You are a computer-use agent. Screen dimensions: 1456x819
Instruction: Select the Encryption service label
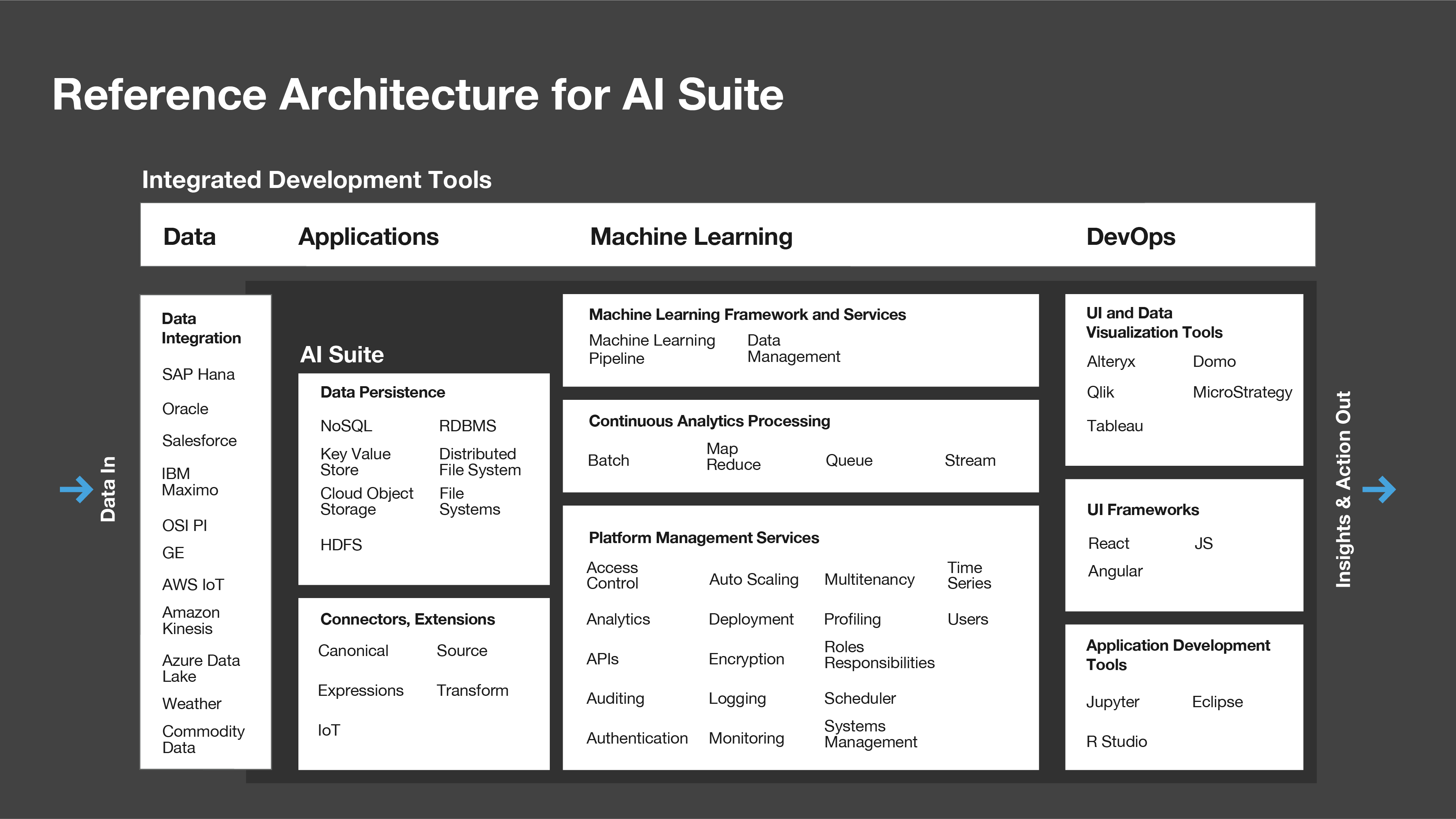tap(746, 659)
